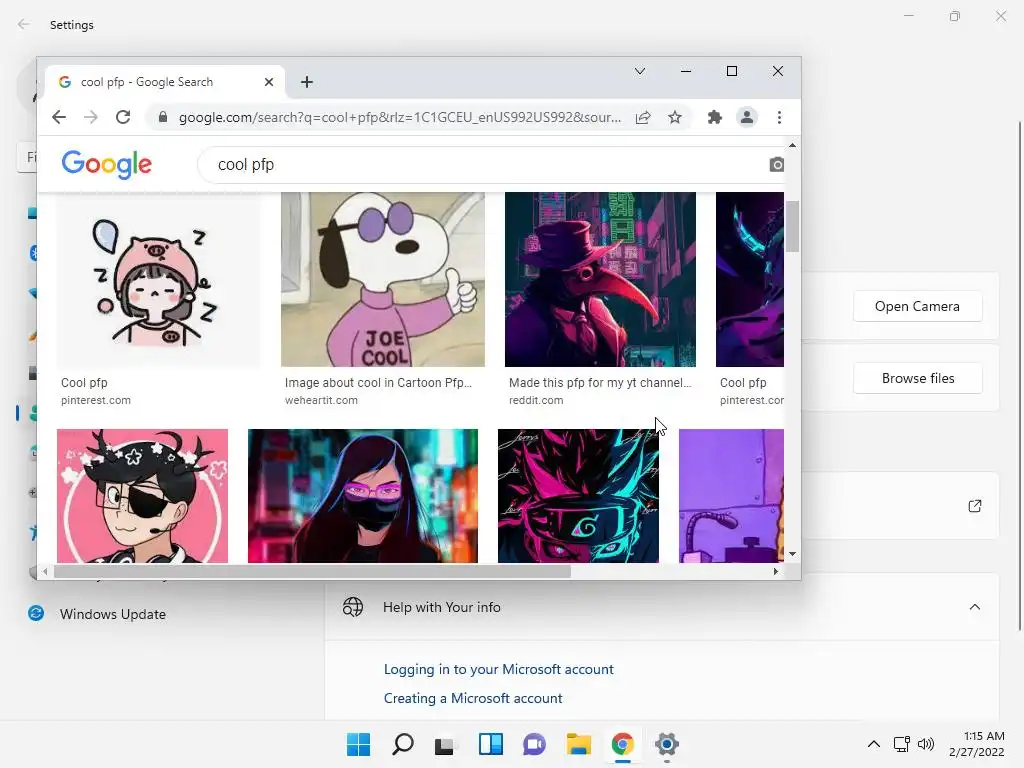The image size is (1024, 768).
Task: Open a new Chrome tab
Action: click(307, 82)
